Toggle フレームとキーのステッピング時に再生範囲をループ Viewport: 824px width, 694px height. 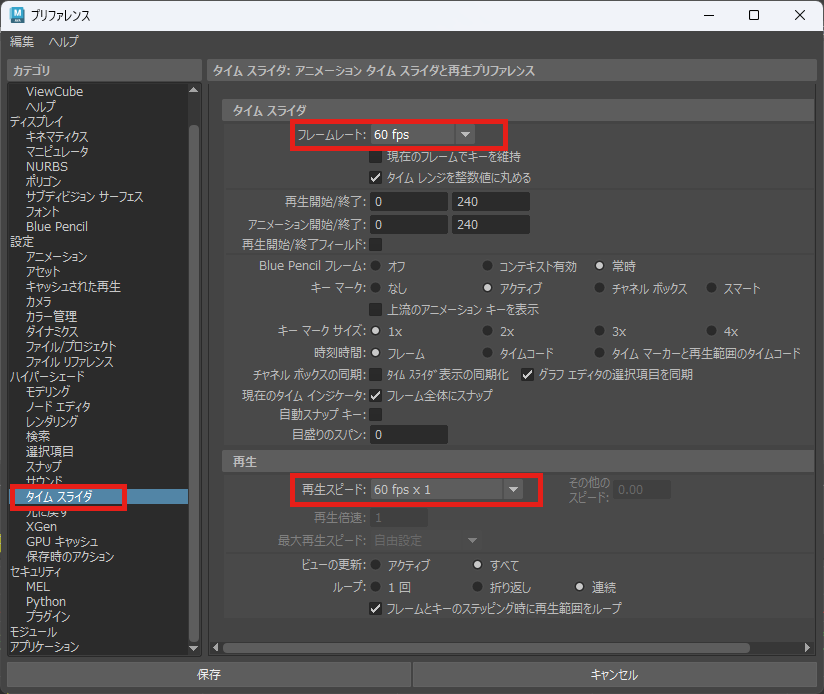pos(375,608)
